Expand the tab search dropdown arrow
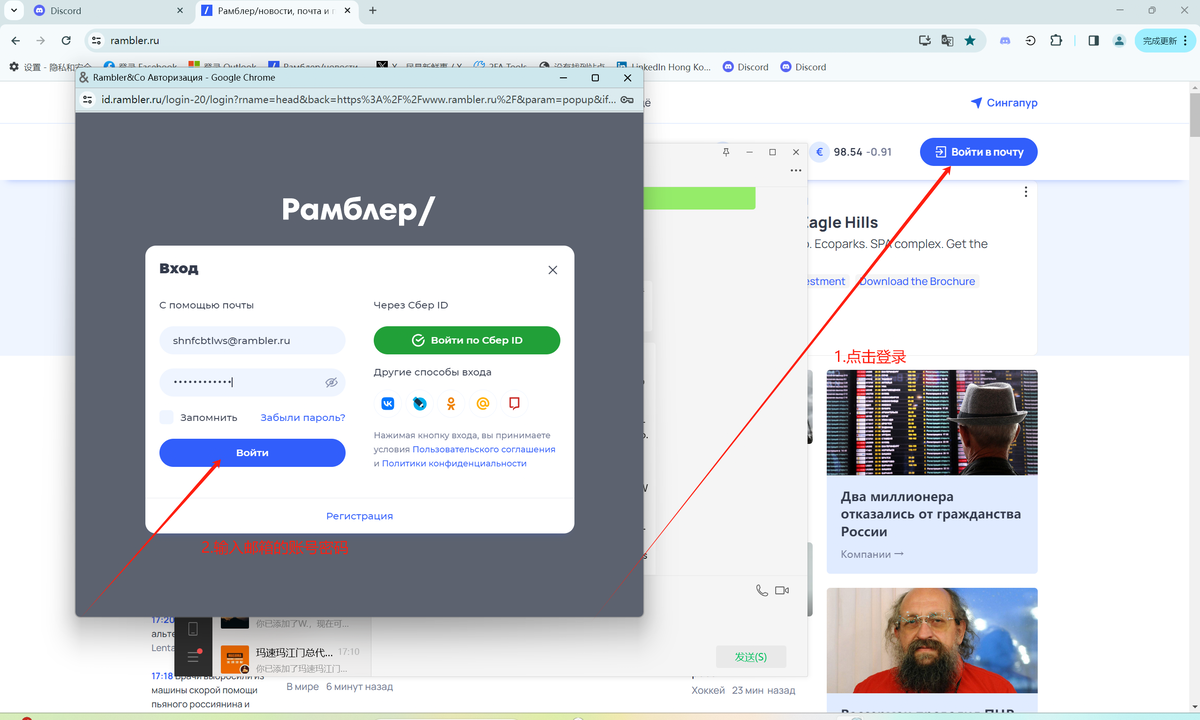This screenshot has height=720, width=1200. click(13, 11)
